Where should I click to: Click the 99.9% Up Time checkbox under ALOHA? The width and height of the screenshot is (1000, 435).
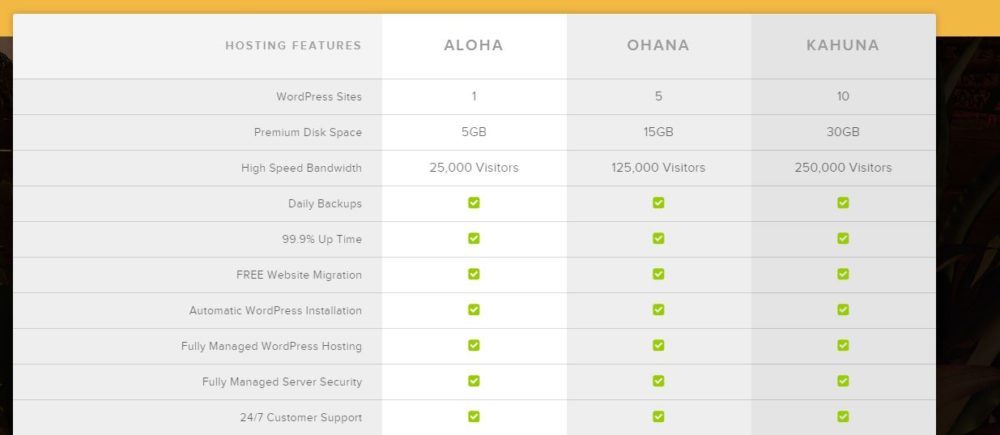[474, 239]
